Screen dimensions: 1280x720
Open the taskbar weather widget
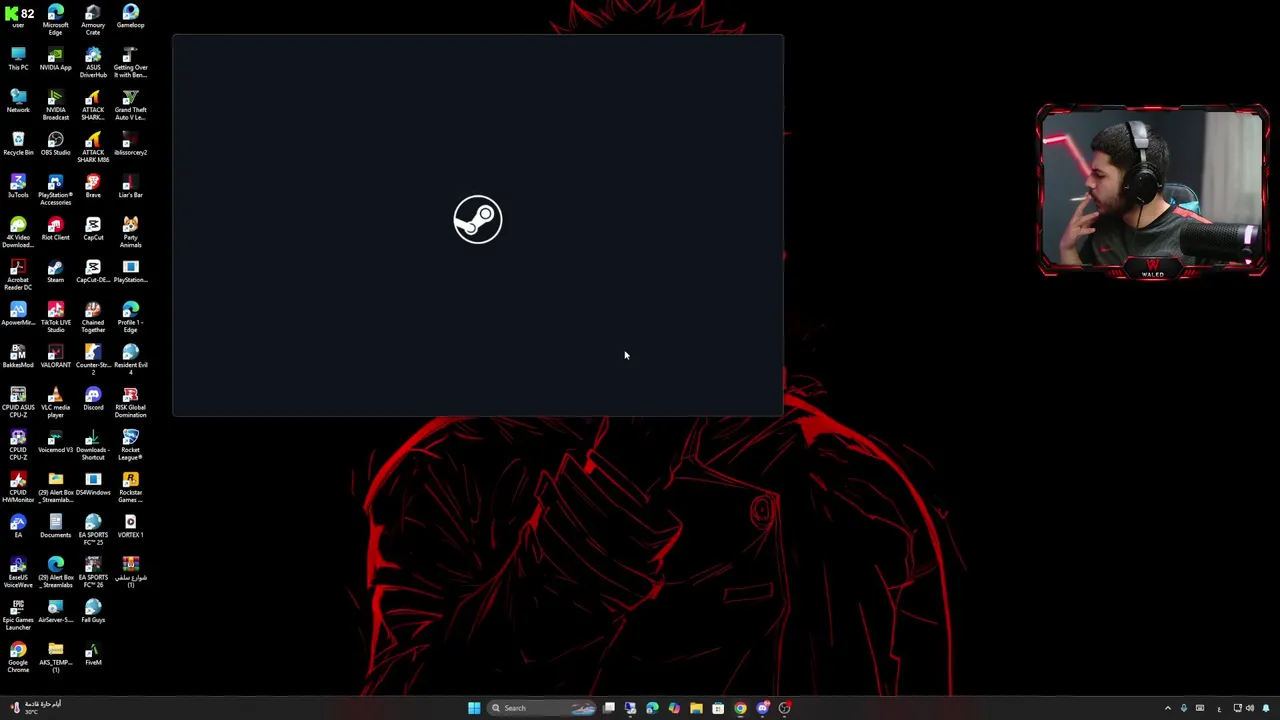pyautogui.click(x=35, y=707)
